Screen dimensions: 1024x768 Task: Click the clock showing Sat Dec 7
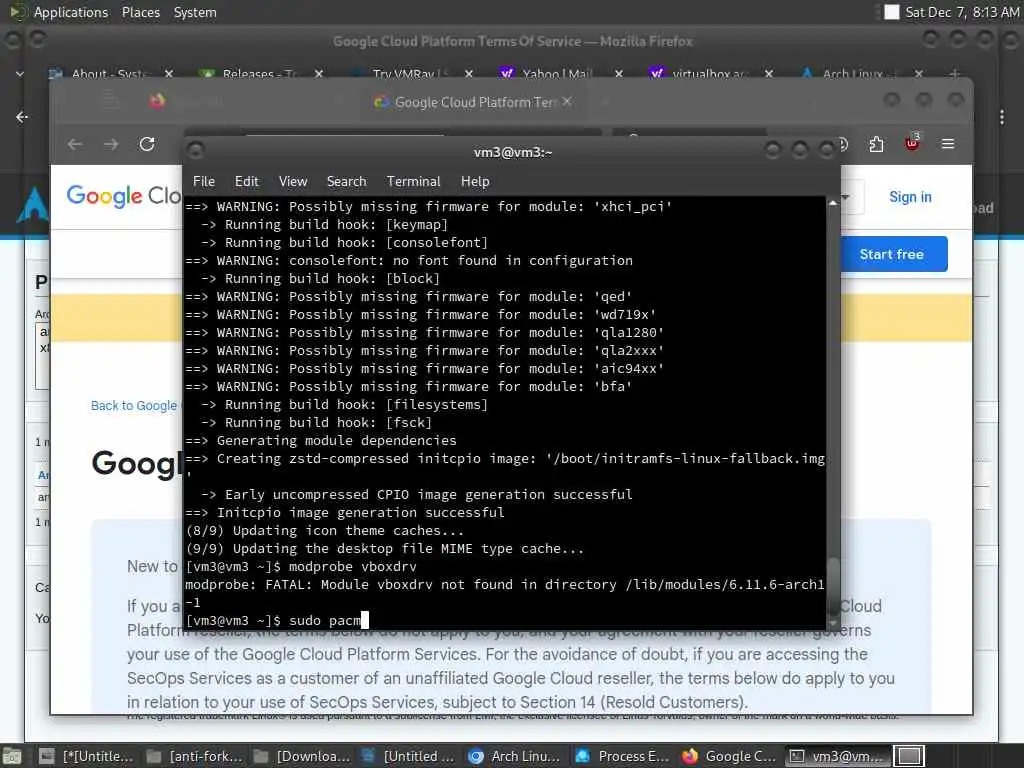pyautogui.click(x=961, y=12)
